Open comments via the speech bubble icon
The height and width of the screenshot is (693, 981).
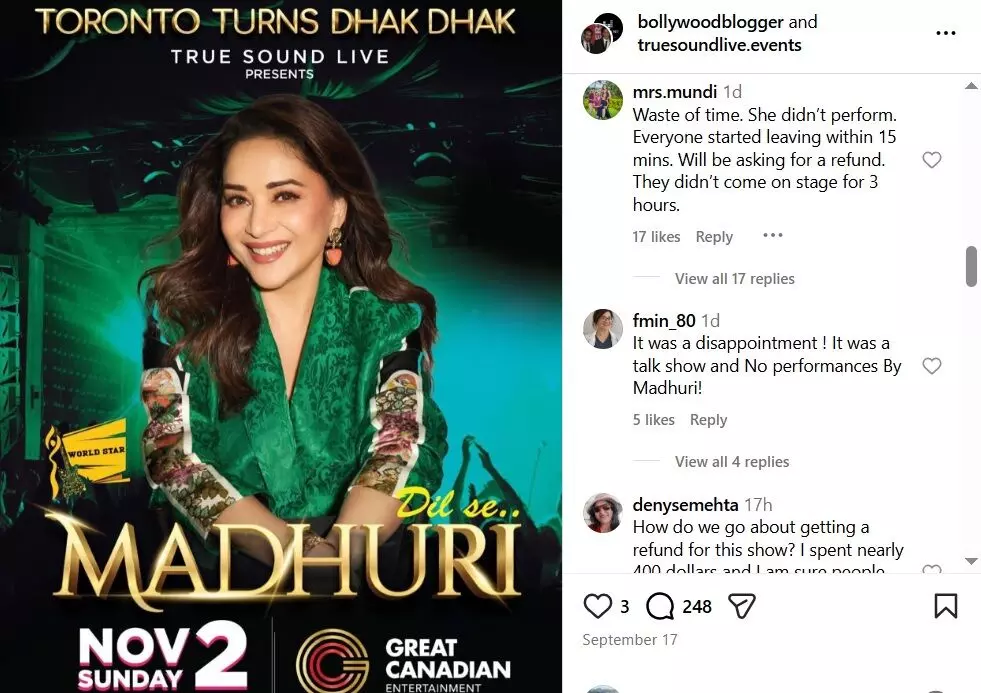pos(659,606)
